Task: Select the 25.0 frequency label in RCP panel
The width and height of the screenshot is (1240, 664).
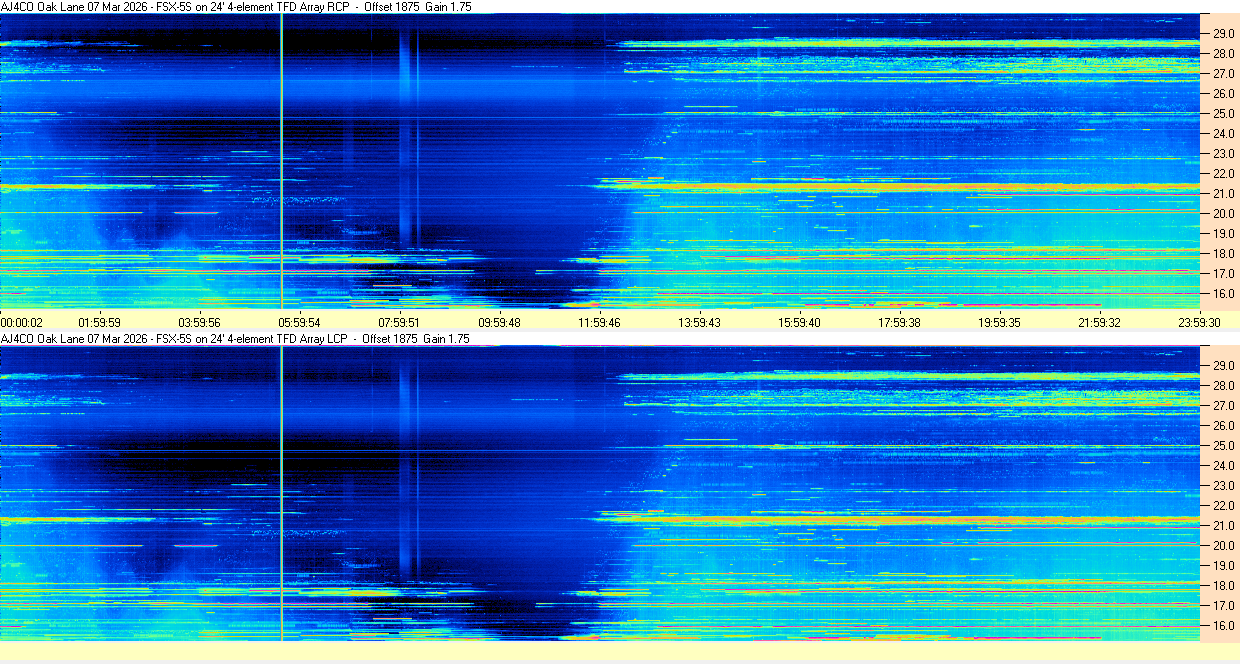Action: point(1223,114)
